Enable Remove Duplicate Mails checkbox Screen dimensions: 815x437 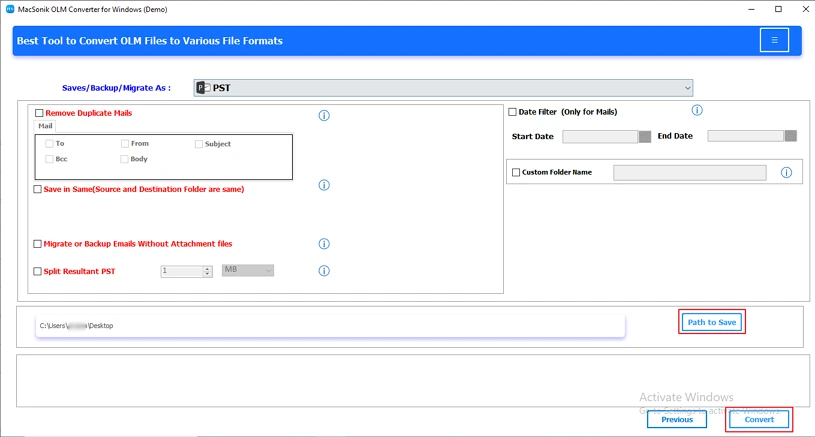[x=39, y=113]
